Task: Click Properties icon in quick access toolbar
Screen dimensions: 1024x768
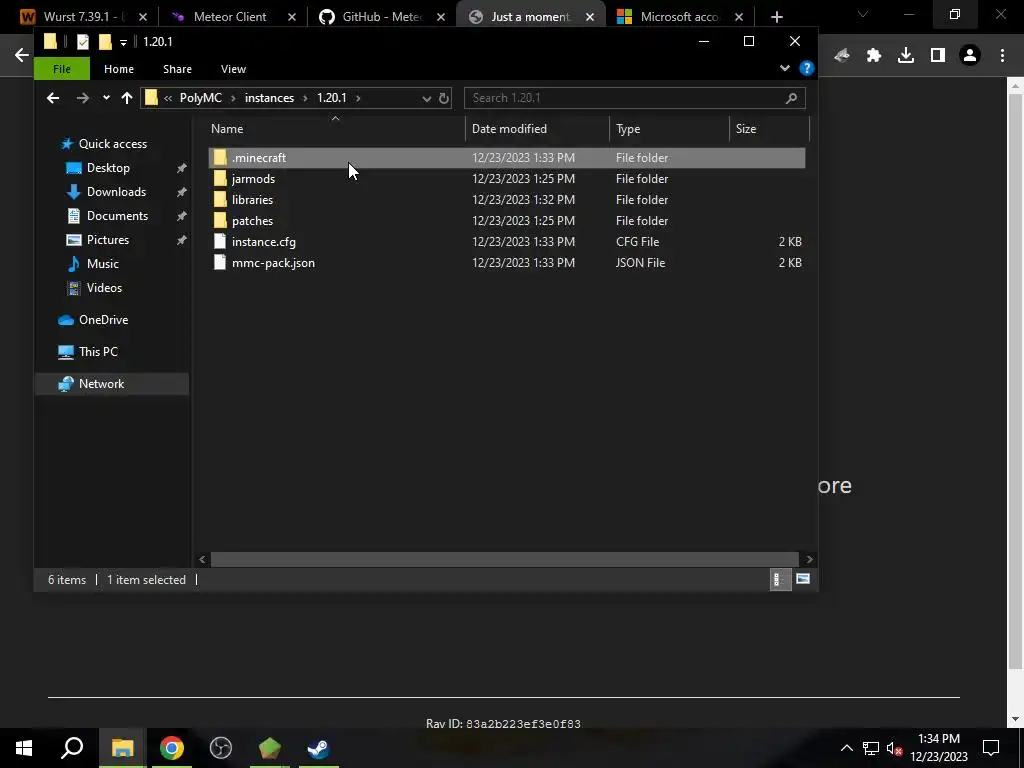Action: [x=82, y=42]
